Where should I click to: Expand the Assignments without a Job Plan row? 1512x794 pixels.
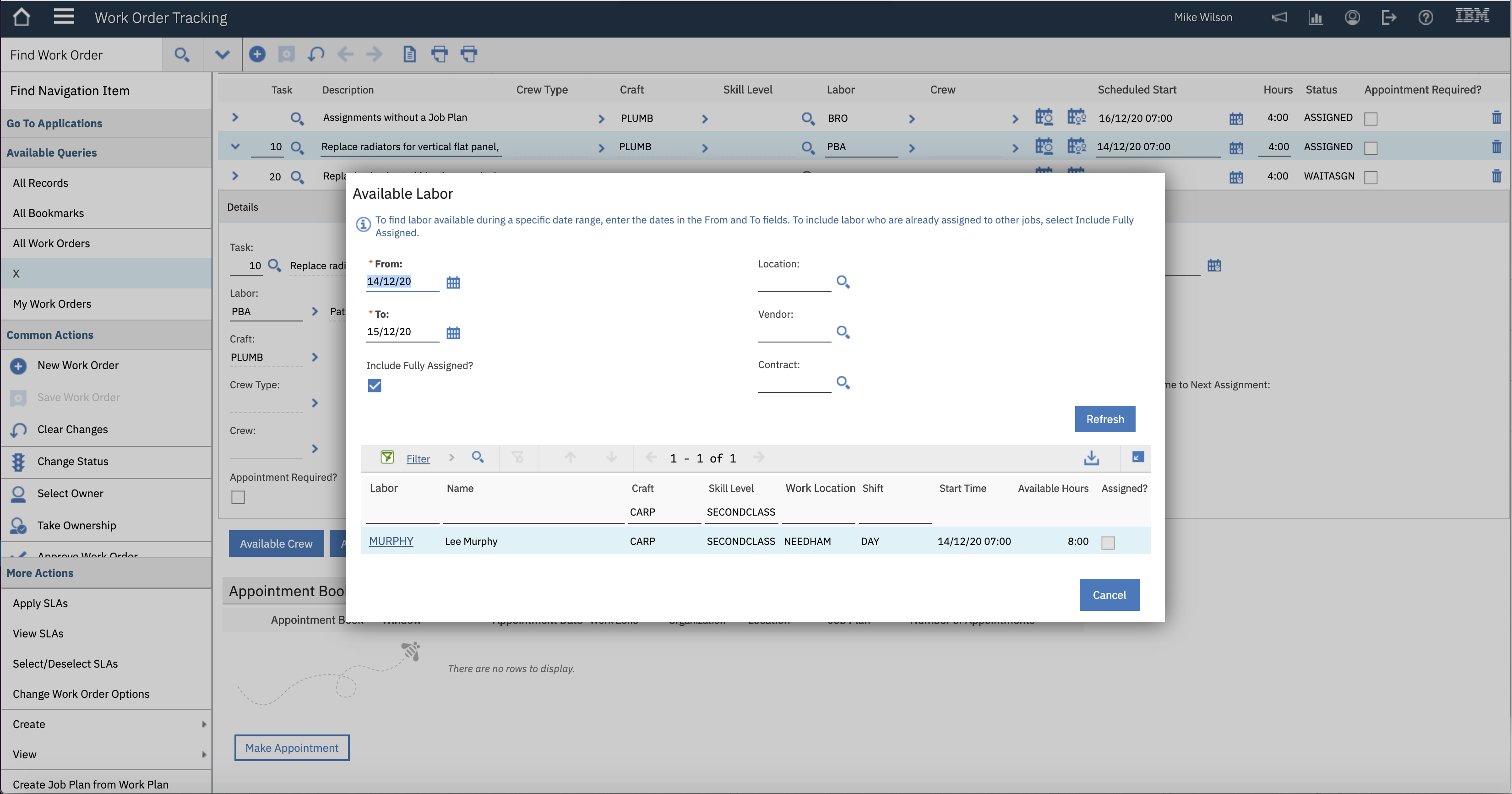click(235, 117)
